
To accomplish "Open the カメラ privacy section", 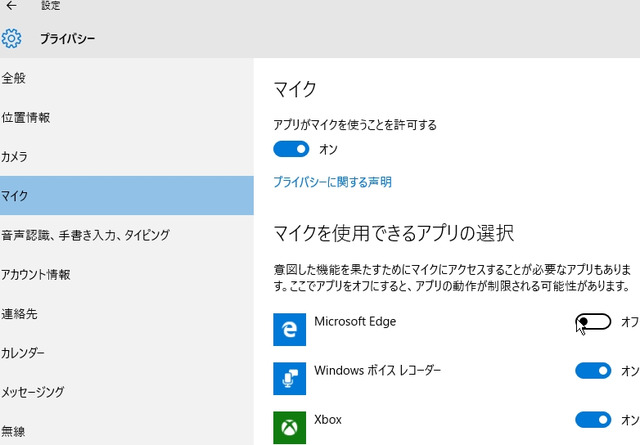I will click(127, 156).
